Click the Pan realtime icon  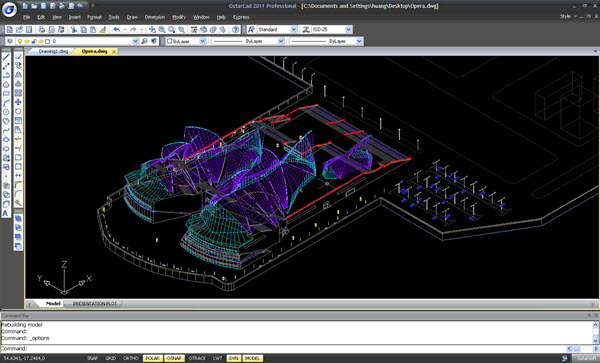click(152, 29)
